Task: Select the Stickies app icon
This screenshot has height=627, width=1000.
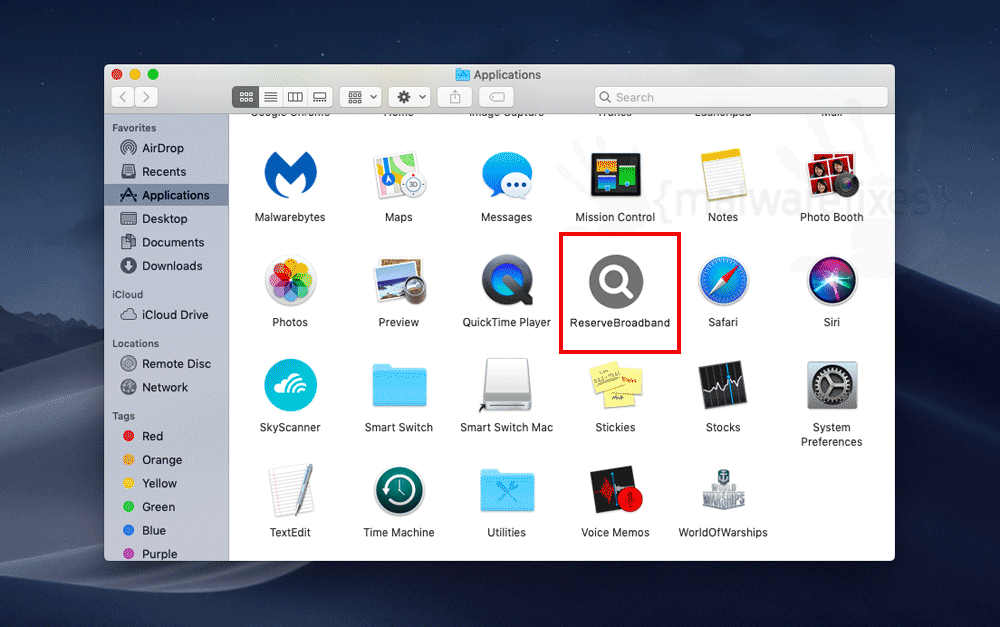Action: click(x=615, y=385)
